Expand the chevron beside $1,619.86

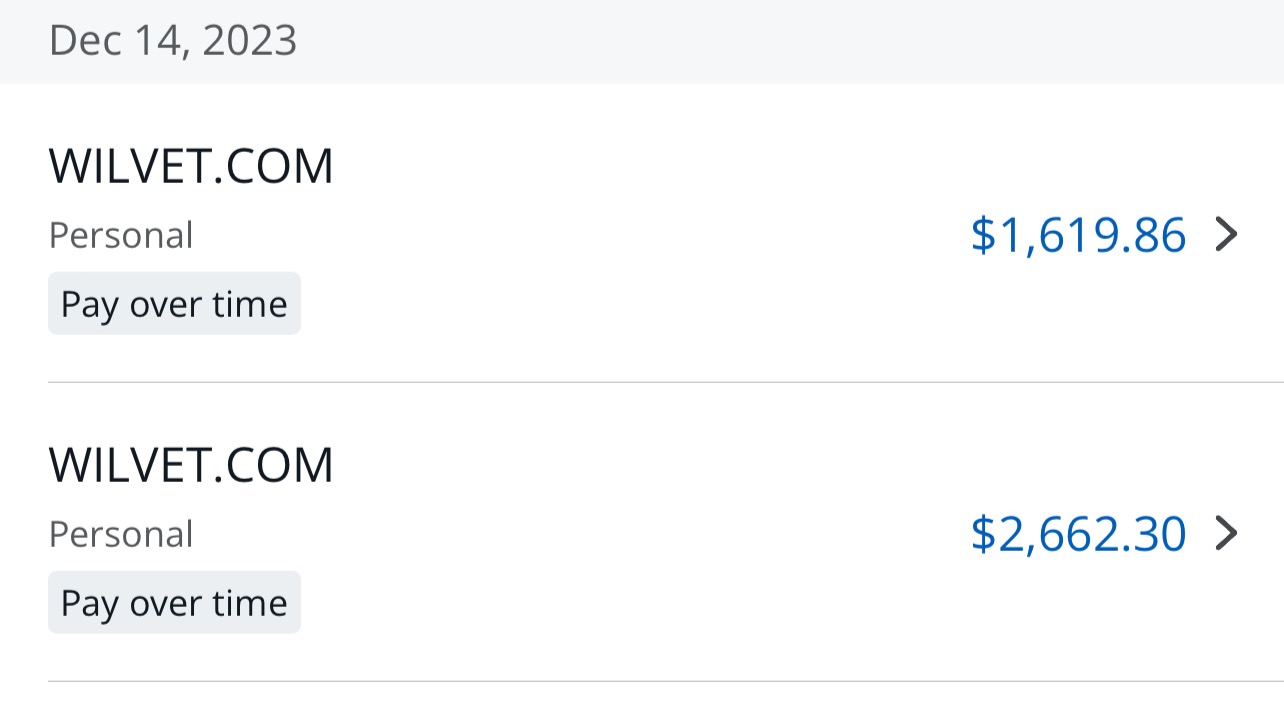click(1226, 235)
